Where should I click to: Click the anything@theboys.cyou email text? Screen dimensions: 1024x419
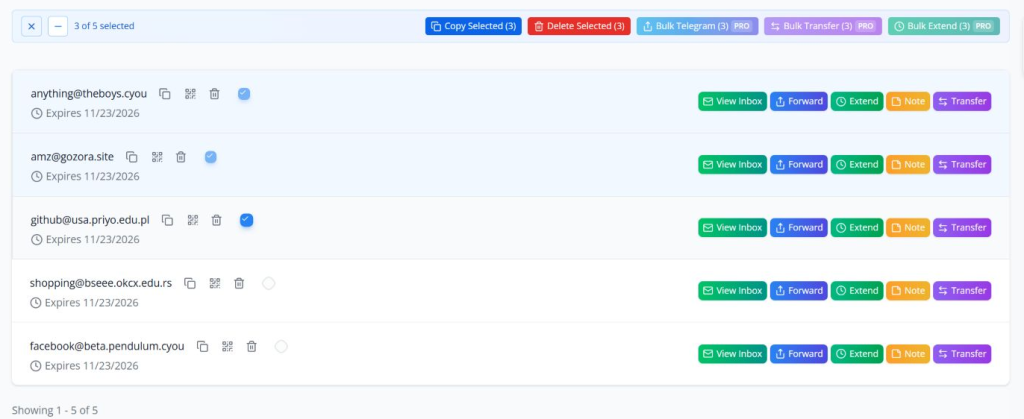click(89, 94)
